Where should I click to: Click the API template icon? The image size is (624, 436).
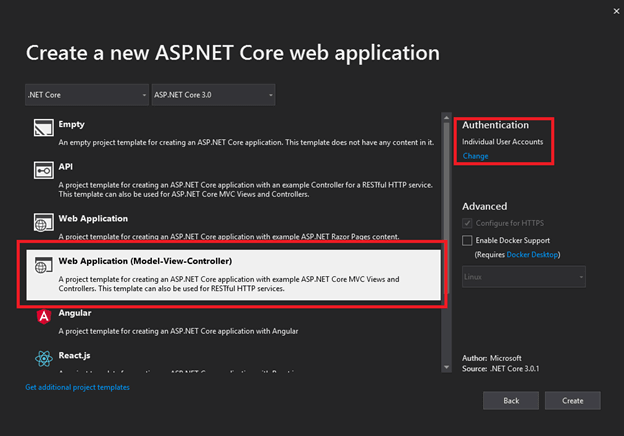(x=43, y=174)
